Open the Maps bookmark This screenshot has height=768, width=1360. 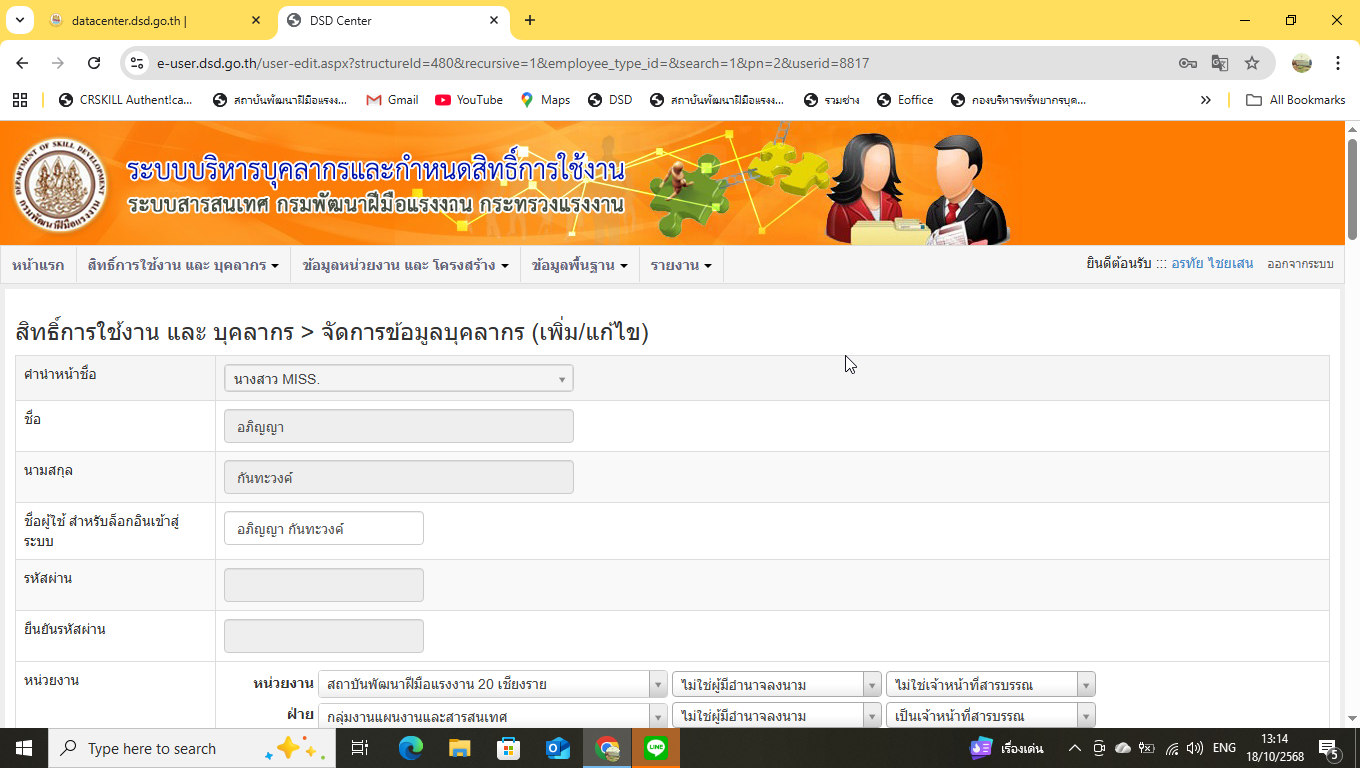click(545, 100)
